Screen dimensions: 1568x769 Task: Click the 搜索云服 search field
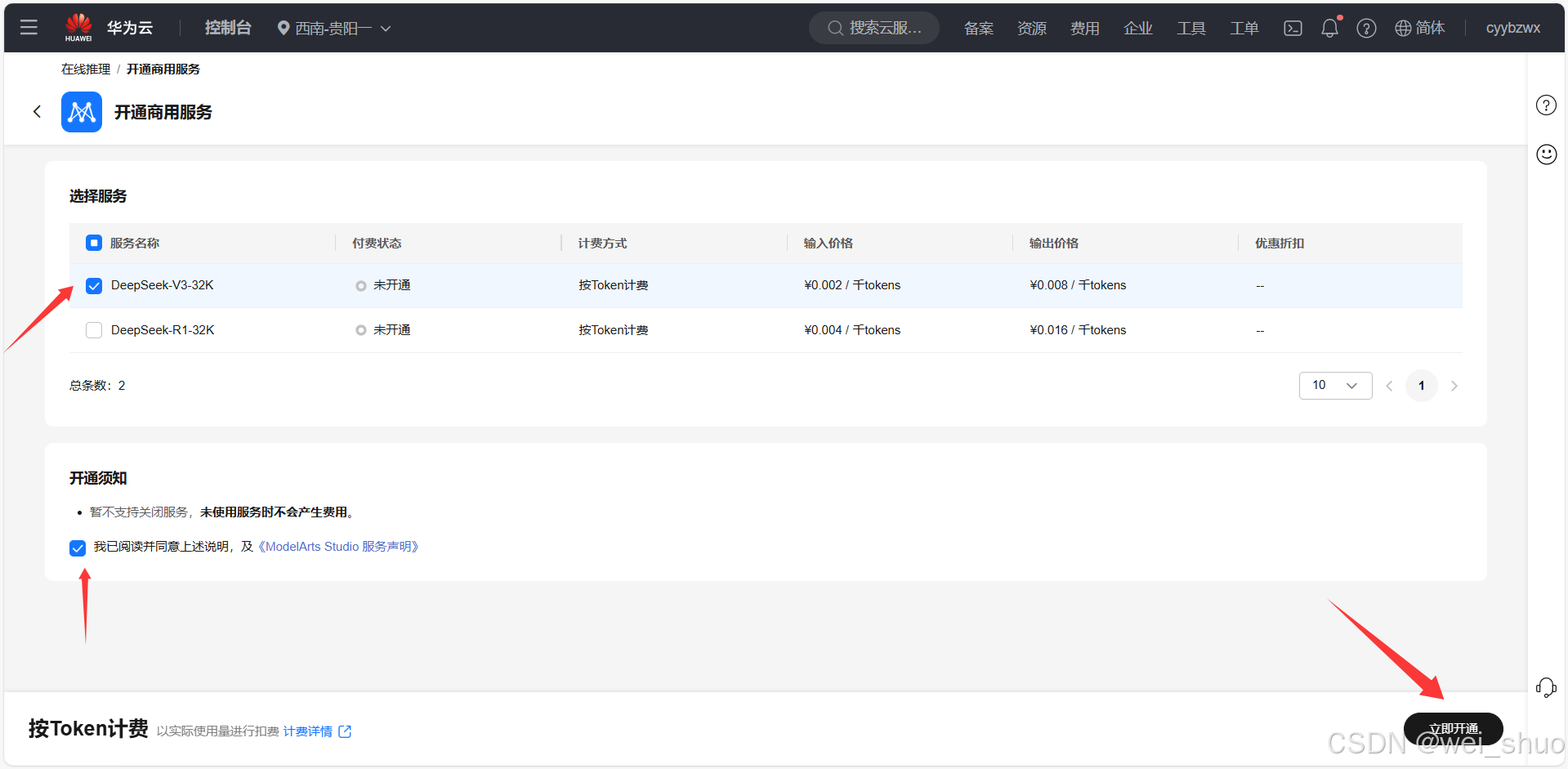coord(874,28)
